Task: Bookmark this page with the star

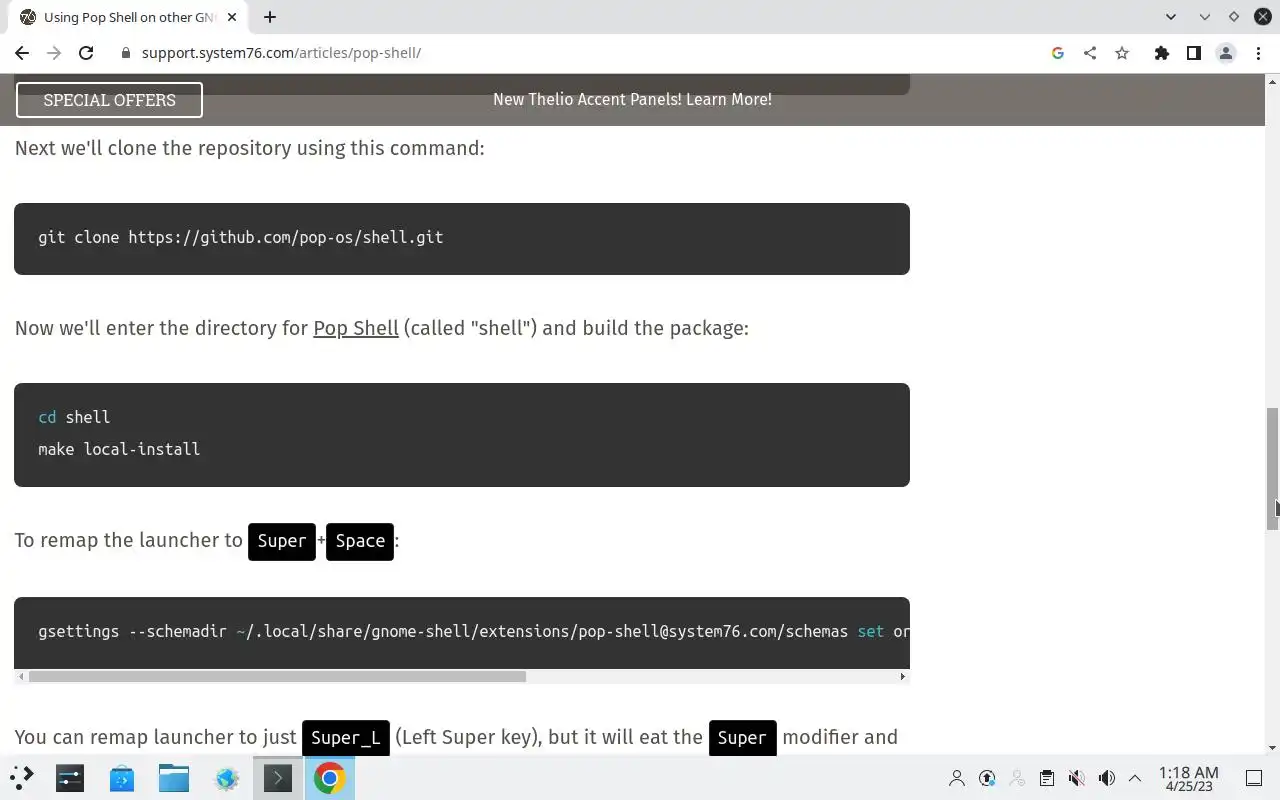Action: tap(1122, 53)
